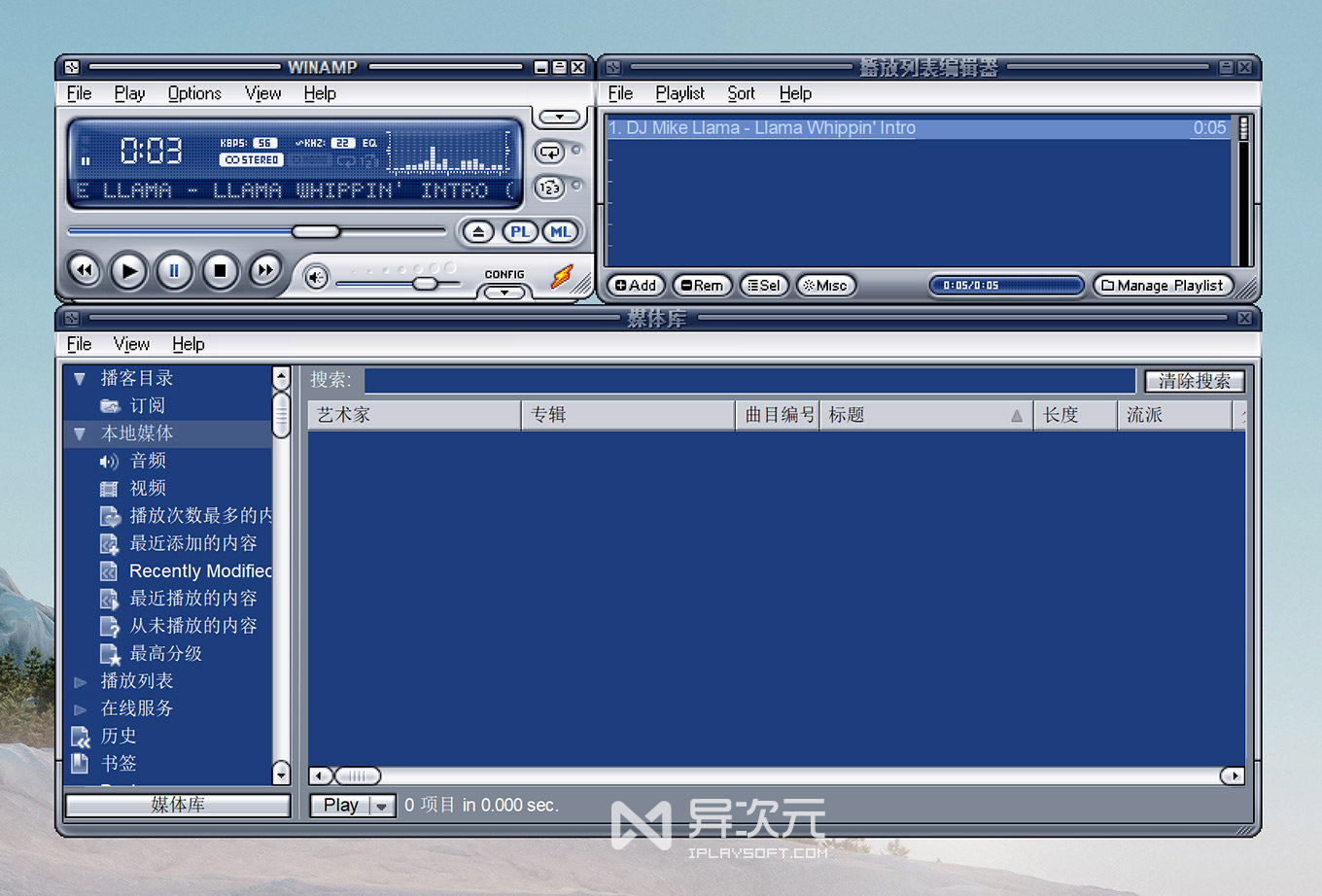Viewport: 1322px width, 896px height.
Task: Open the Options menu in Winamp
Action: click(x=193, y=93)
